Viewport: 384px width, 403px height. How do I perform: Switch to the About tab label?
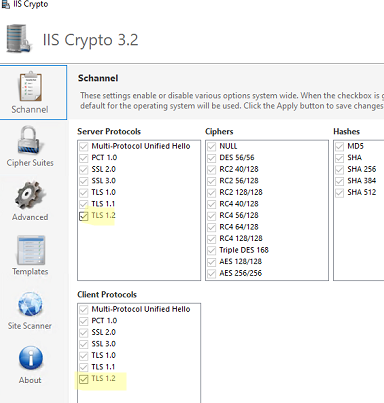(30, 380)
